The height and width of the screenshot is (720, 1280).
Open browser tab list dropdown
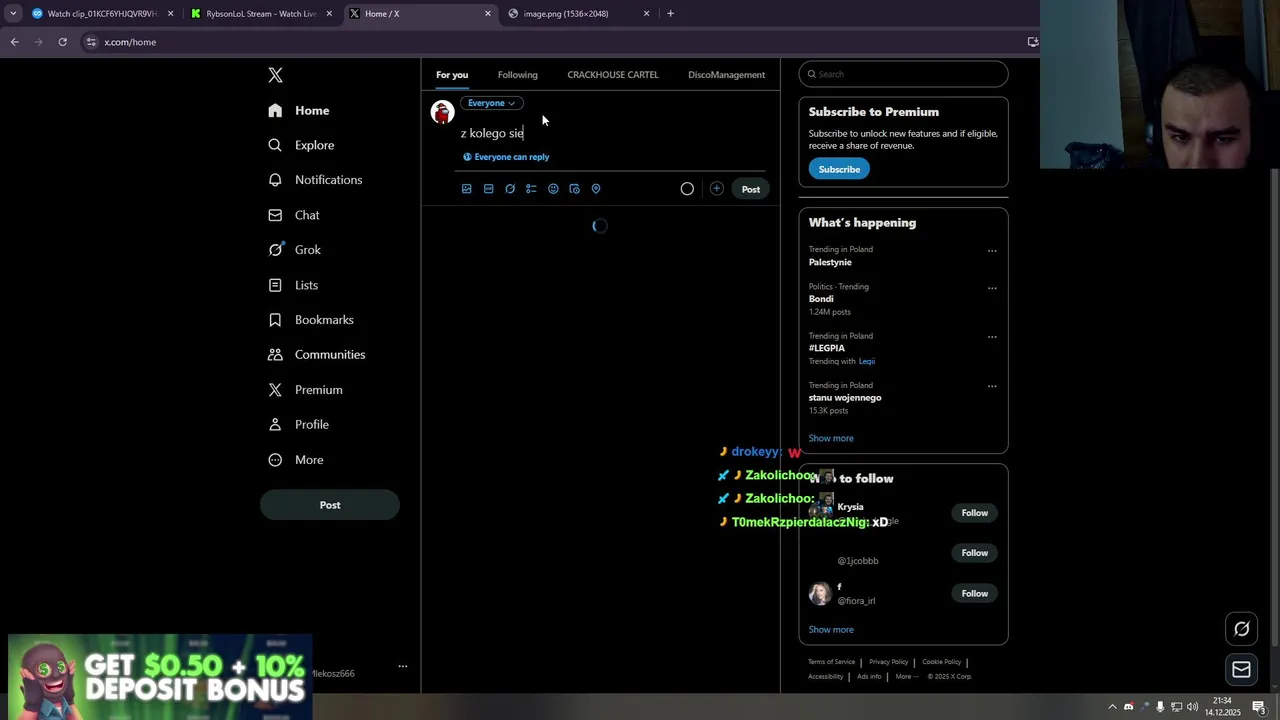click(x=13, y=14)
